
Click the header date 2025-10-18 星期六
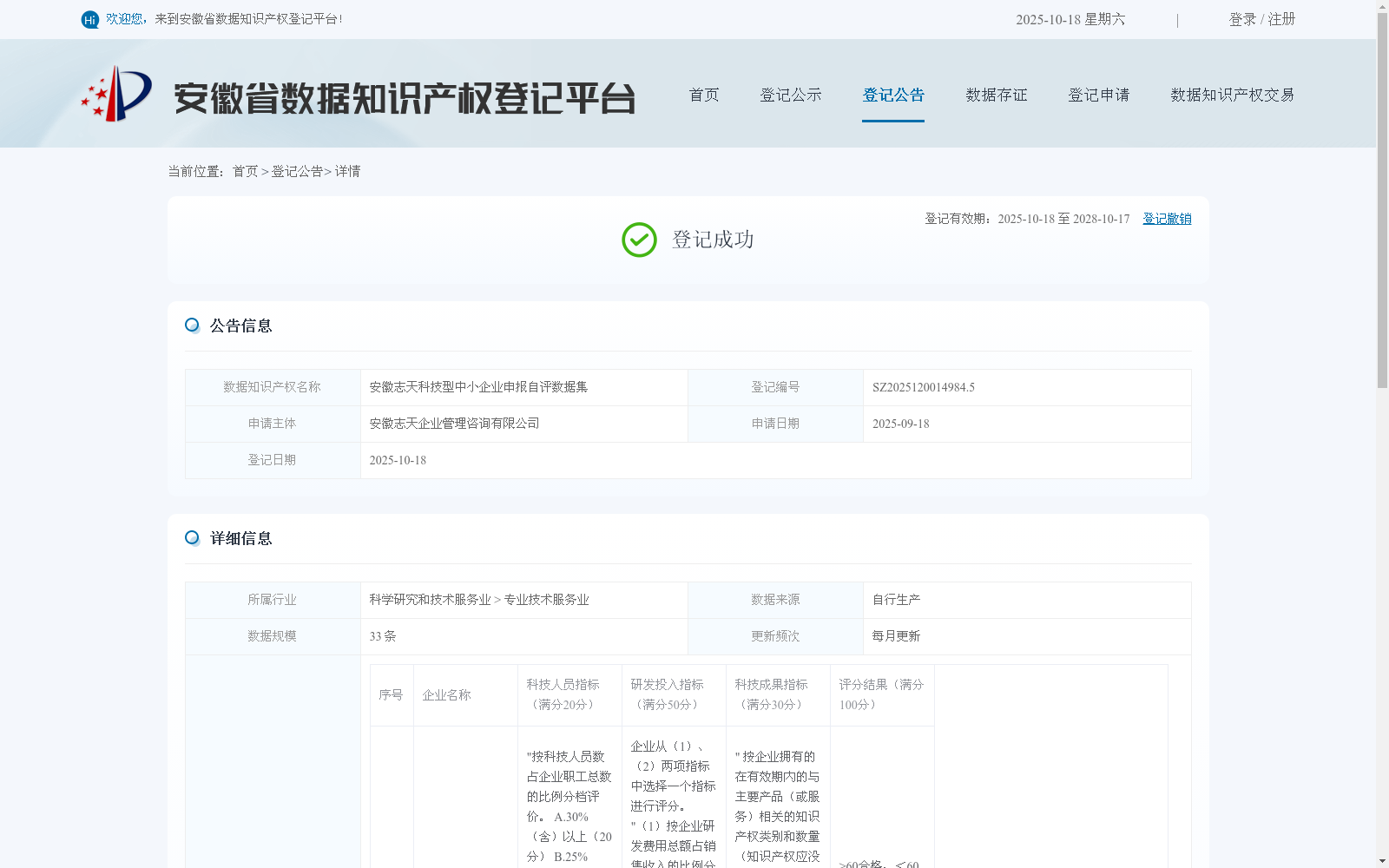[x=1070, y=19]
